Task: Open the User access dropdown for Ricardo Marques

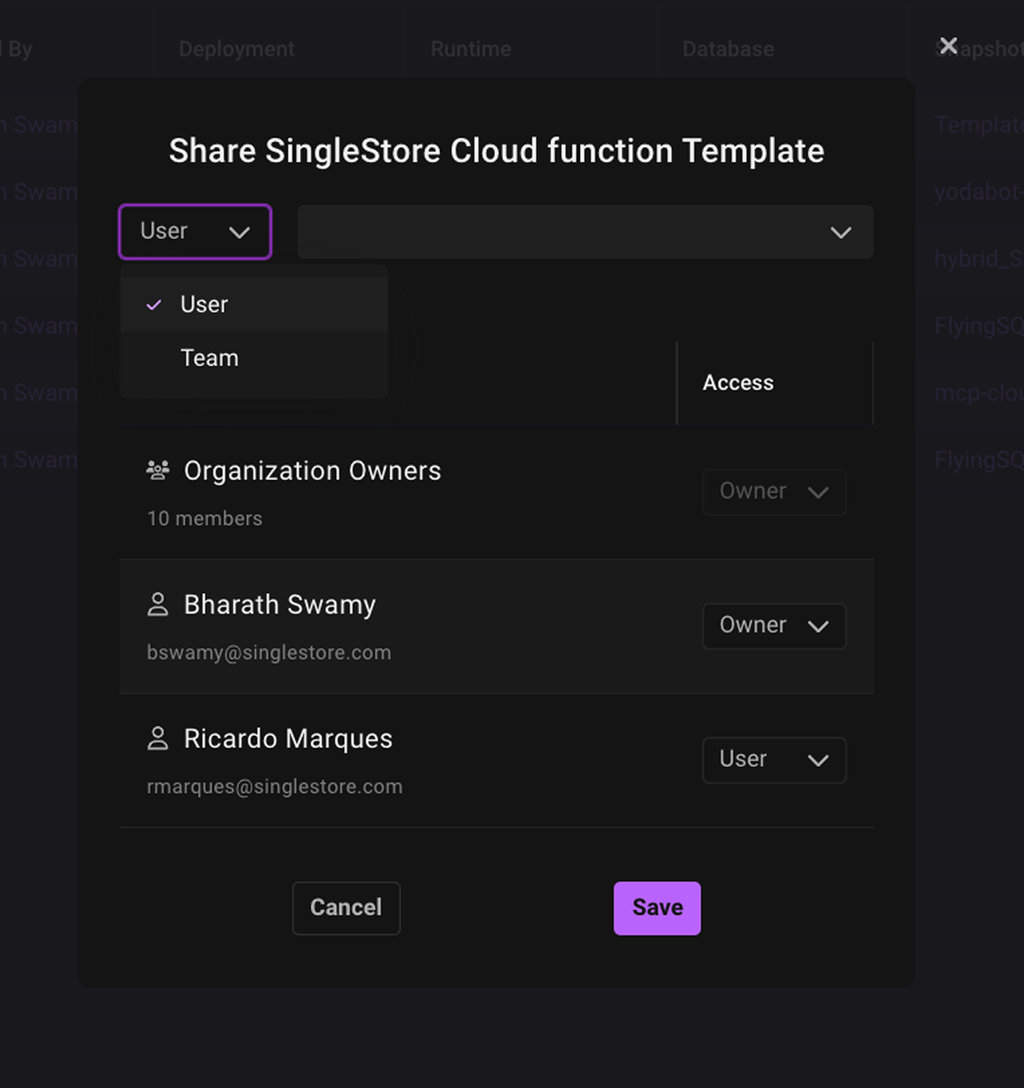Action: (x=774, y=760)
